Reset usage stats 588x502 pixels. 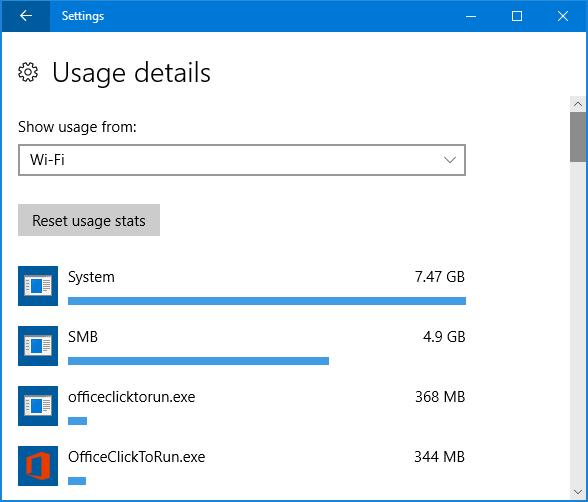pyautogui.click(x=89, y=220)
